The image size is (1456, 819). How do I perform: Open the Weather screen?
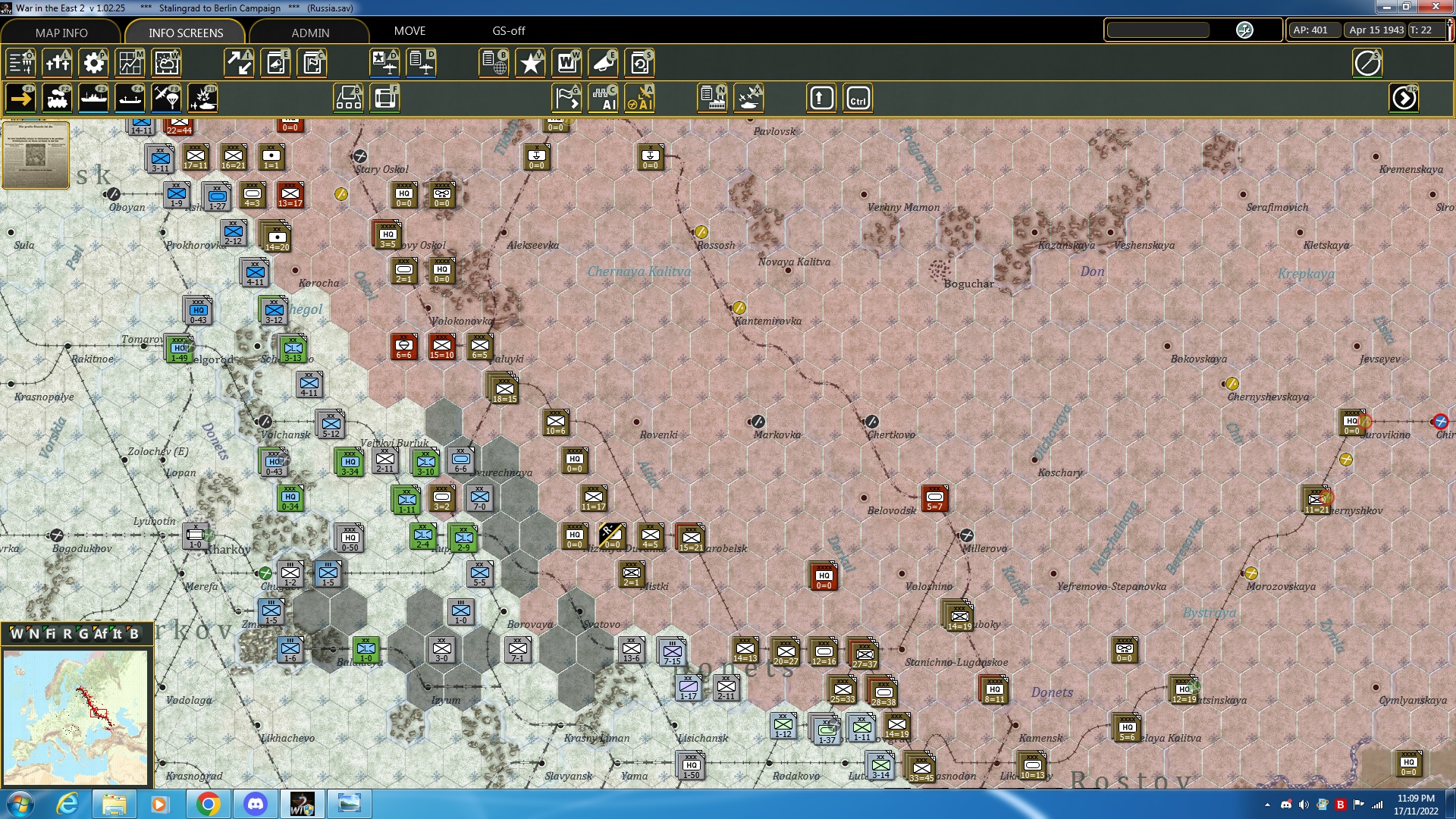tap(166, 63)
